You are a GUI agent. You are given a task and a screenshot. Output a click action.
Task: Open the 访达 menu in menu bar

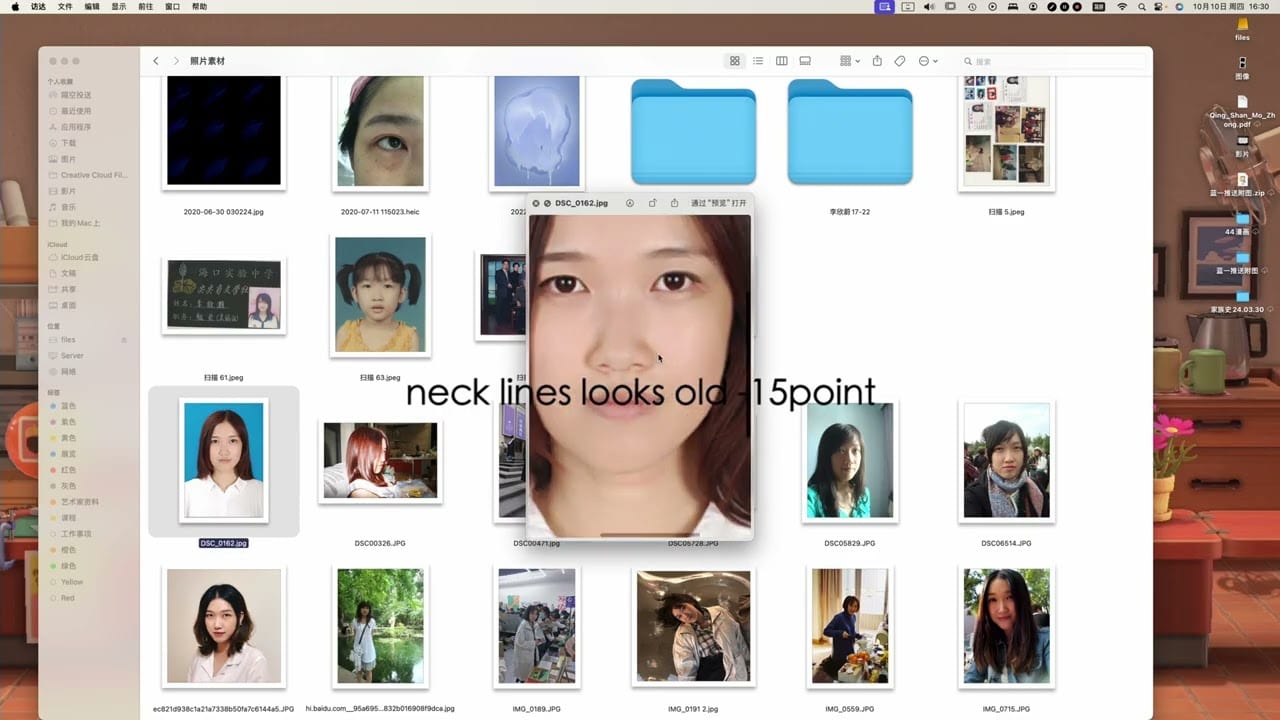pyautogui.click(x=38, y=7)
